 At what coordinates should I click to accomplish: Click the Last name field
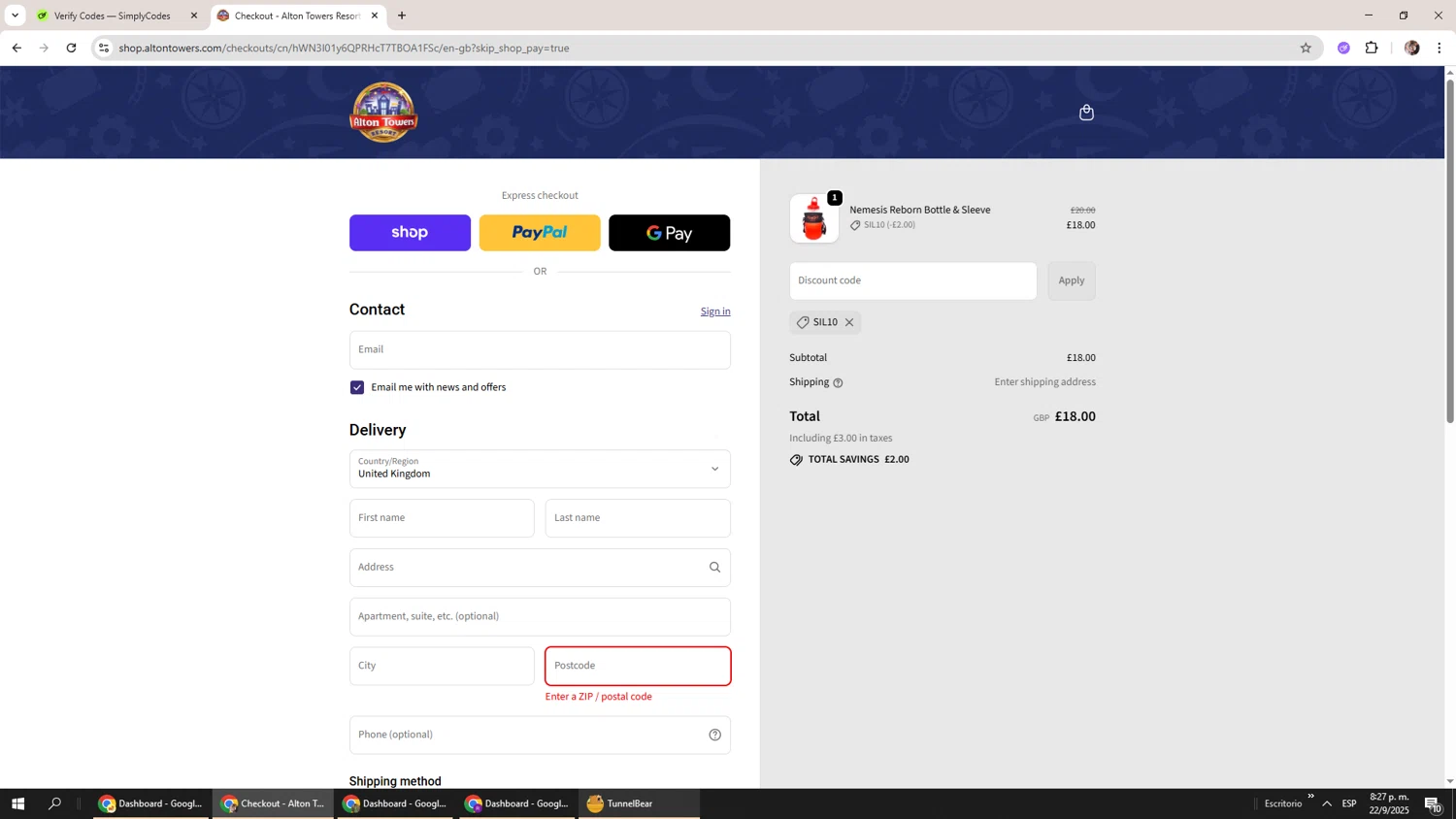638,518
